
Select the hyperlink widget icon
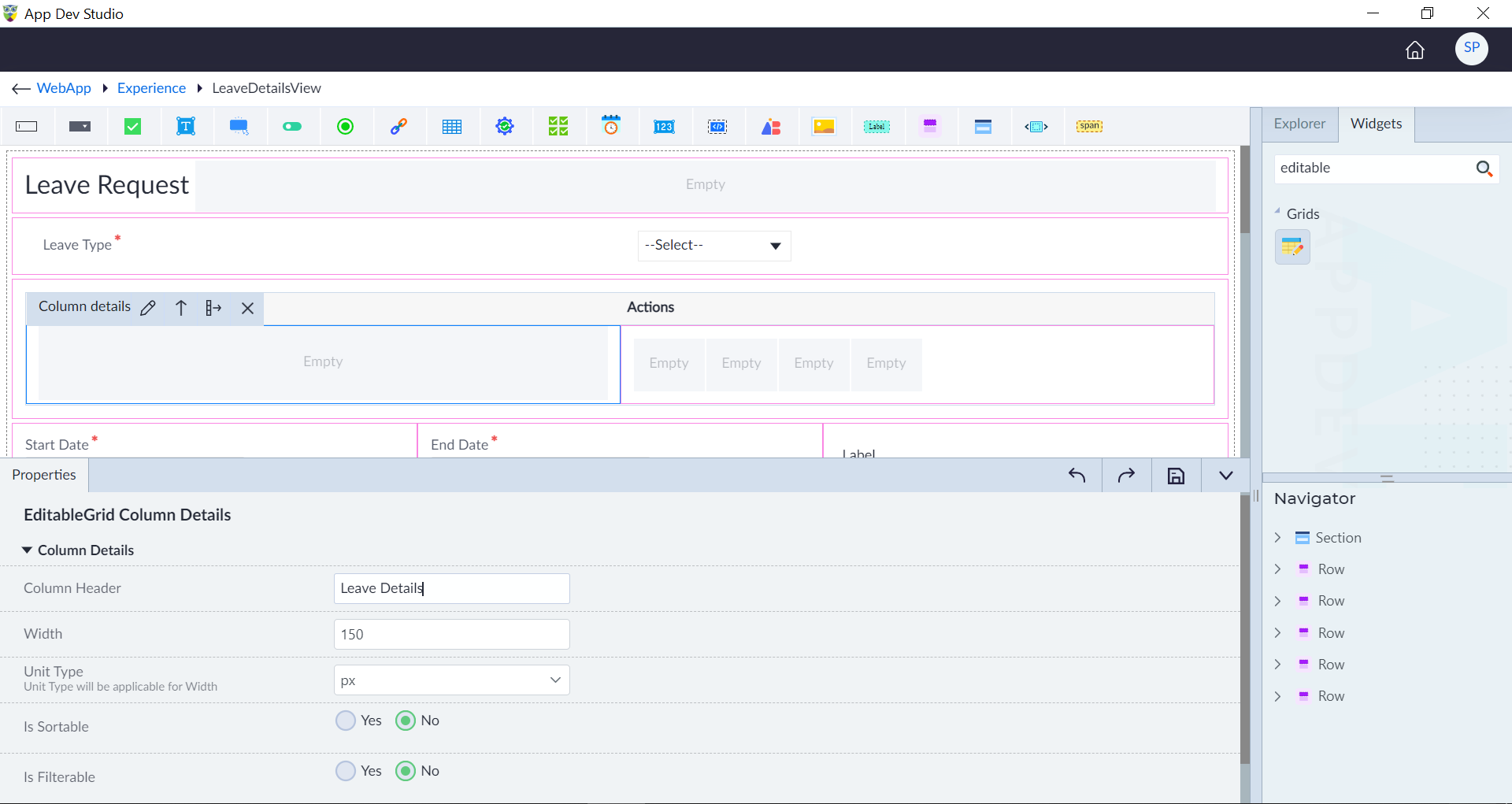[x=398, y=127]
